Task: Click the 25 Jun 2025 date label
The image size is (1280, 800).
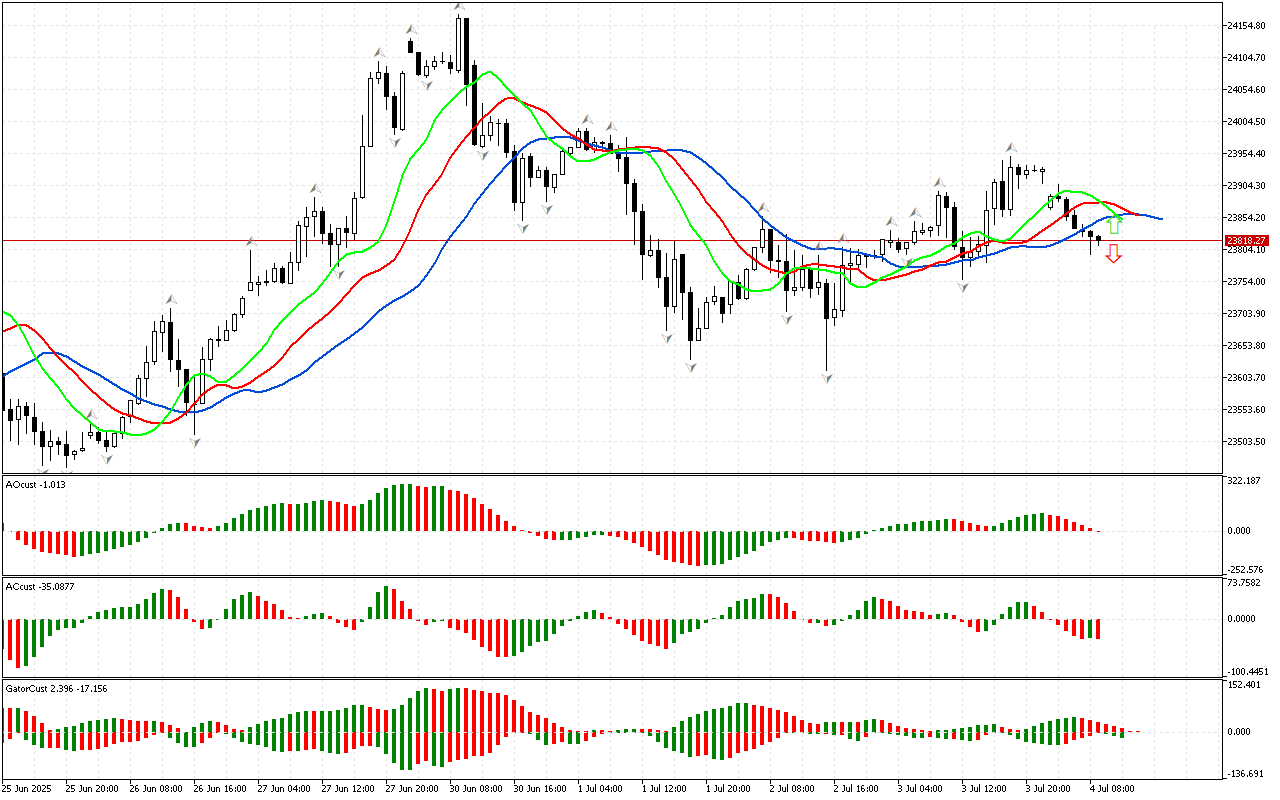Action: (x=30, y=788)
